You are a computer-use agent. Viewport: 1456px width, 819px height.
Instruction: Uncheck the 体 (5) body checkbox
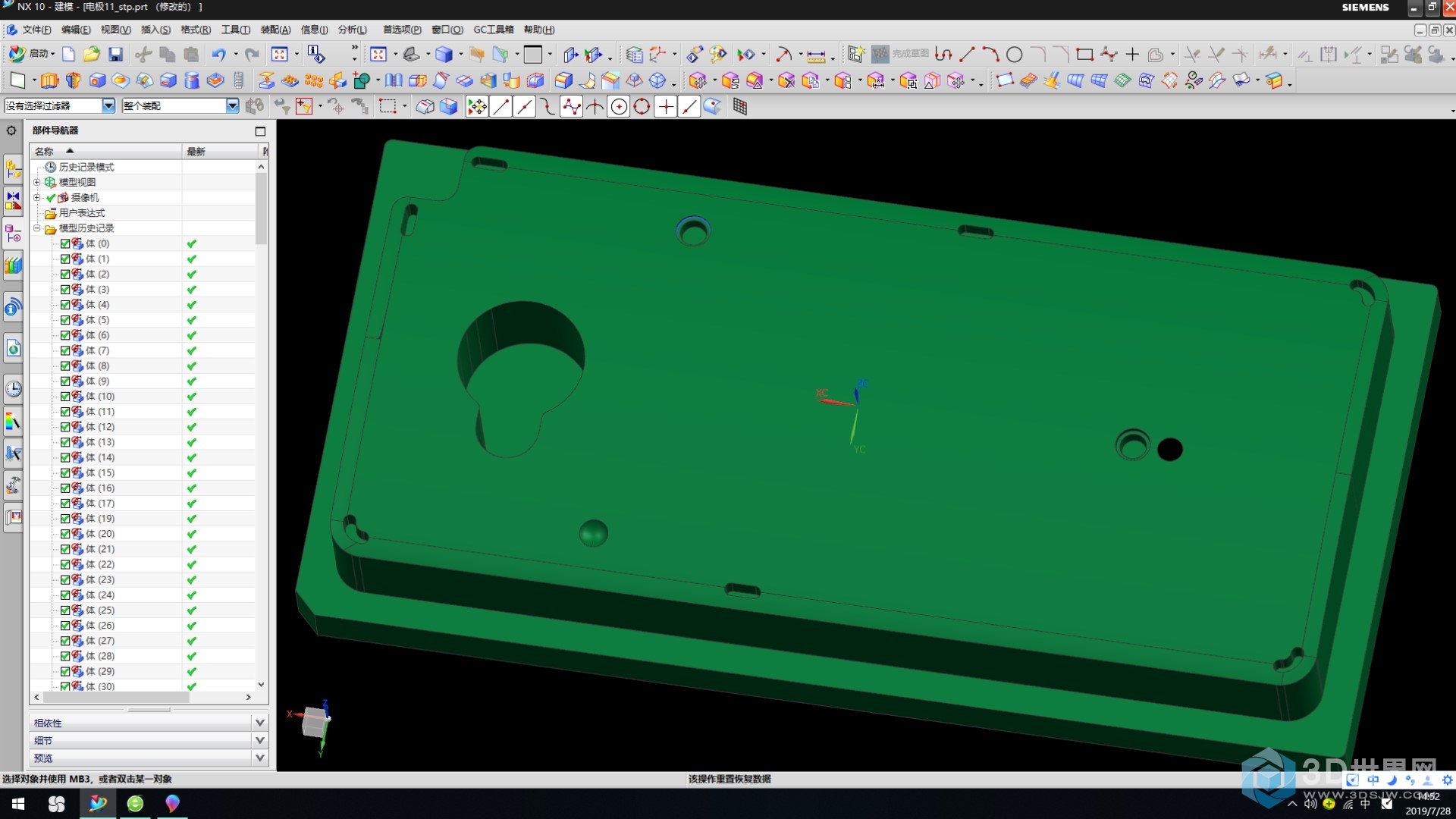tap(65, 320)
